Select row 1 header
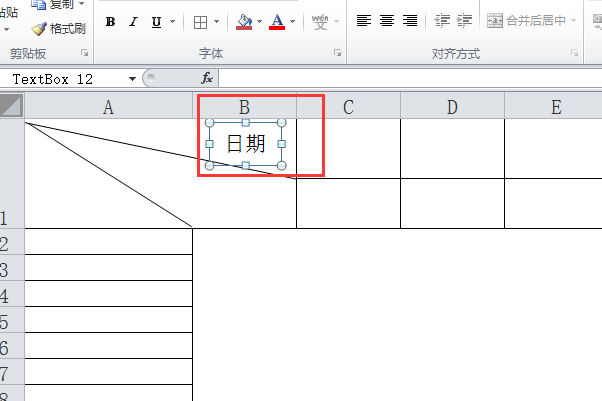 [x=12, y=174]
